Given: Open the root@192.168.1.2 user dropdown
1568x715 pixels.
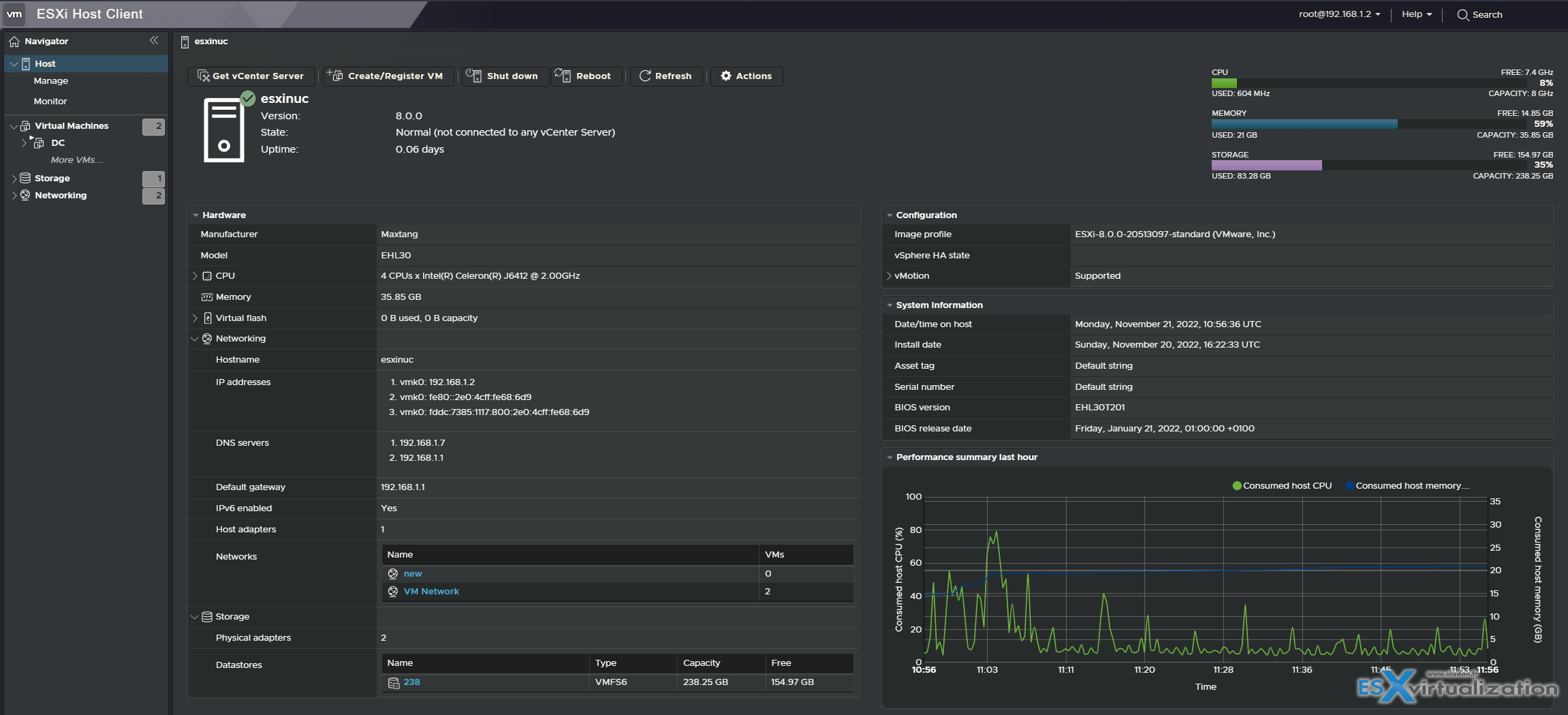Looking at the screenshot, I should 1339,14.
